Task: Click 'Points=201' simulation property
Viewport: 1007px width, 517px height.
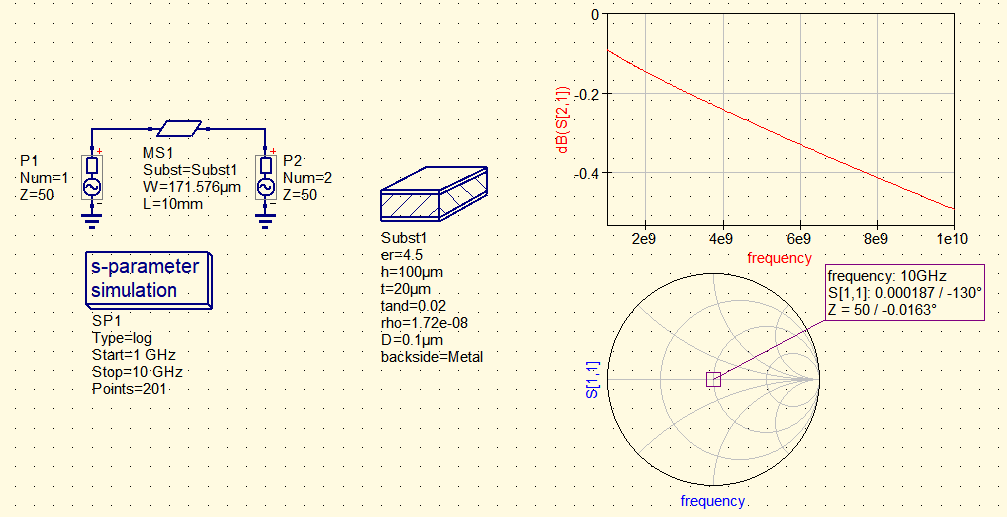Action: click(129, 389)
